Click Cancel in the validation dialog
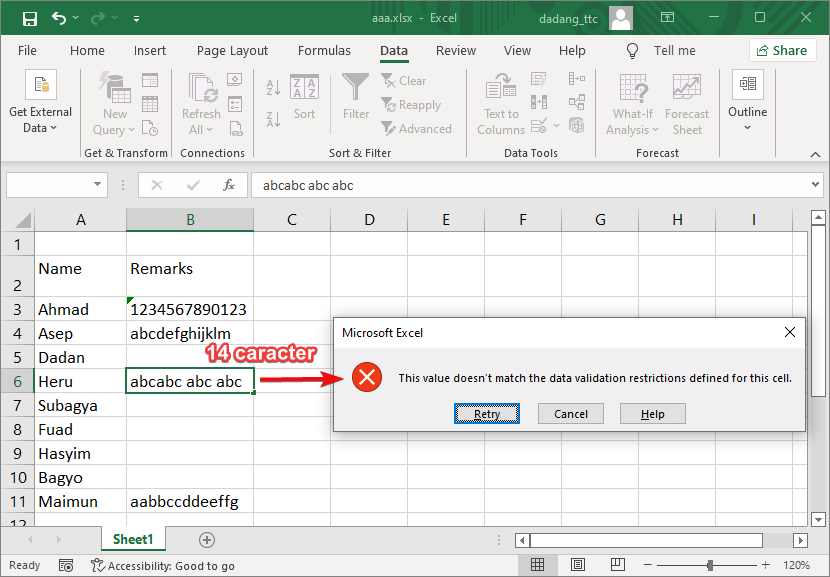The height and width of the screenshot is (577, 830). point(570,414)
